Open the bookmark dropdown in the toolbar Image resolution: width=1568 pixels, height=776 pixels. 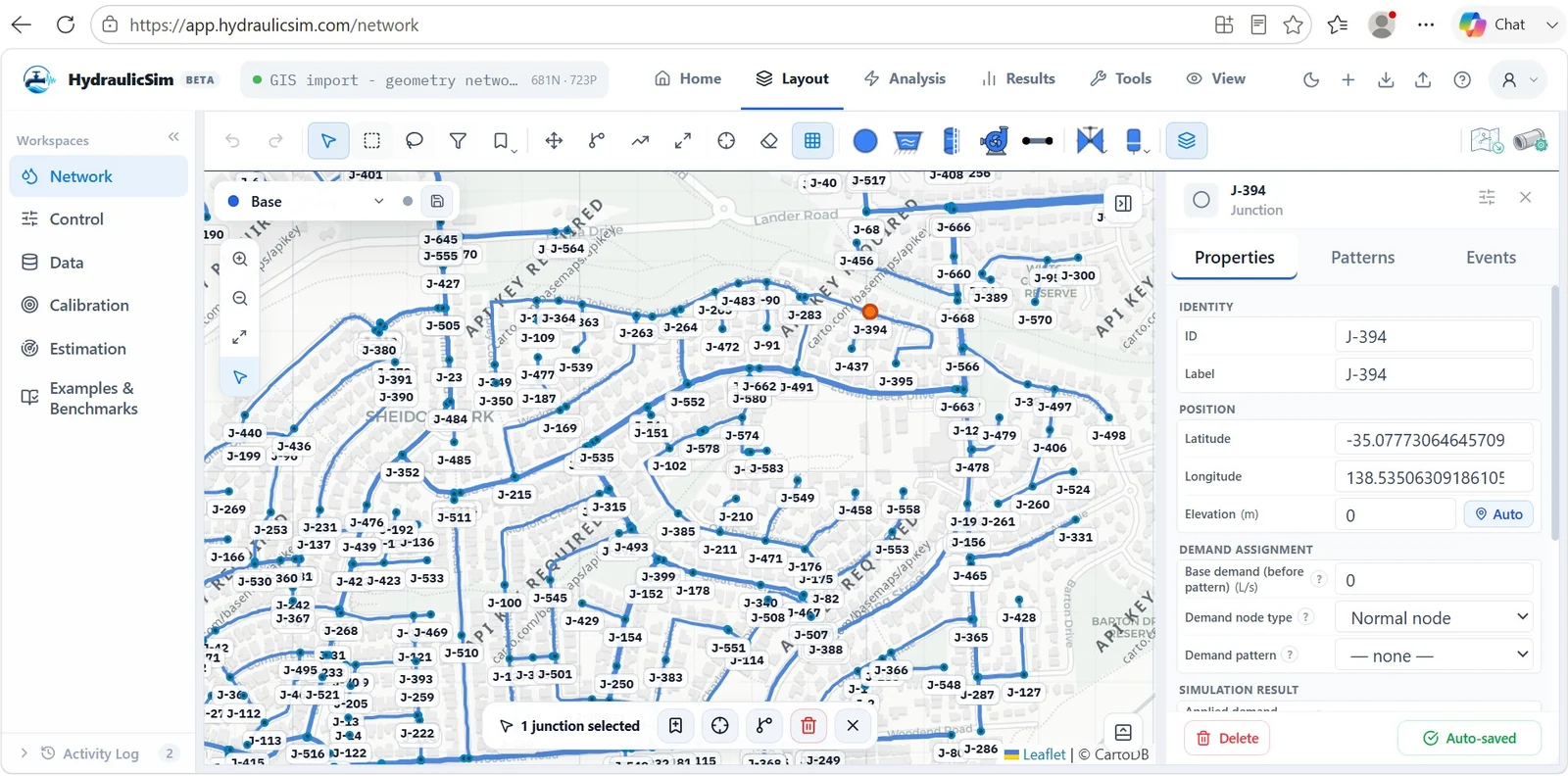(x=503, y=141)
